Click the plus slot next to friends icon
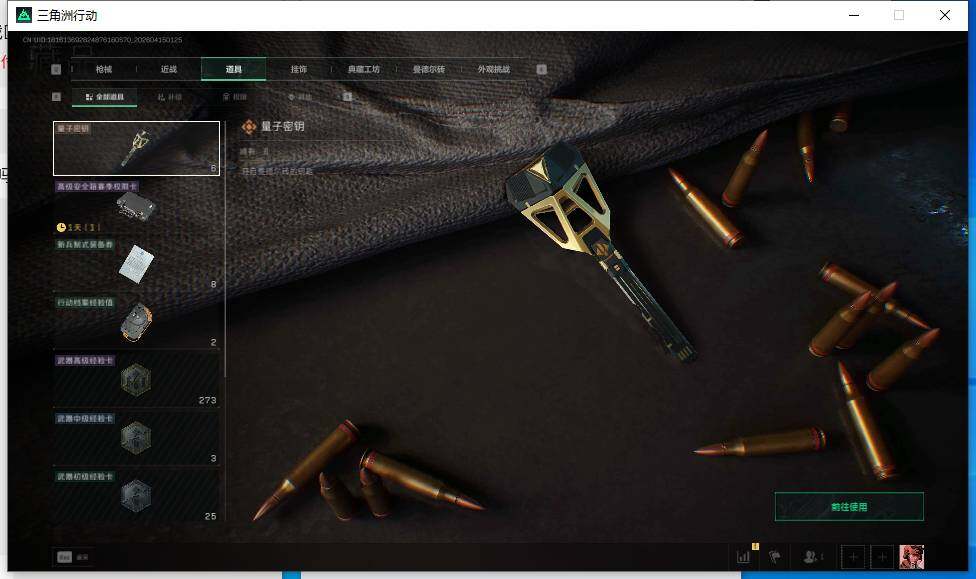This screenshot has width=976, height=579. pyautogui.click(x=853, y=557)
